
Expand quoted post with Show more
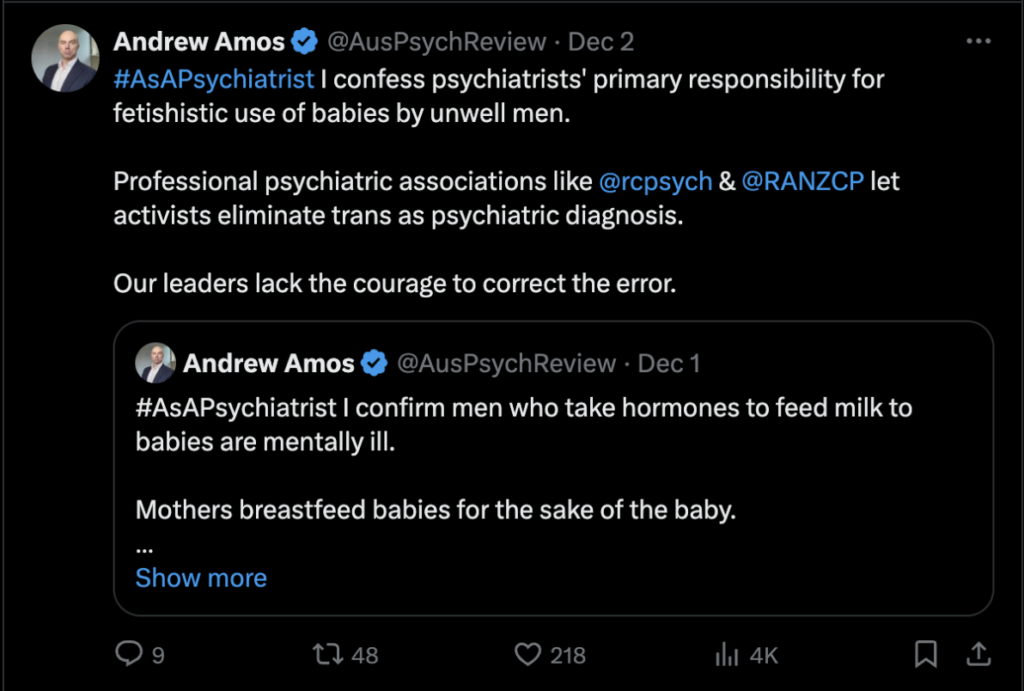click(x=201, y=578)
